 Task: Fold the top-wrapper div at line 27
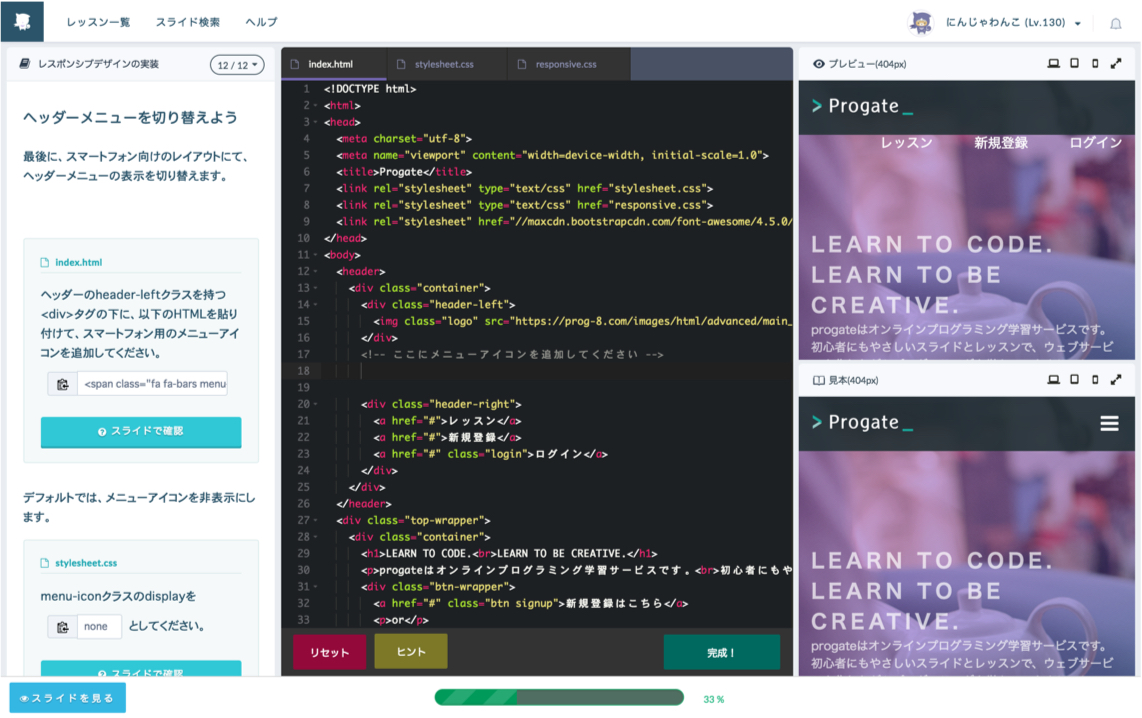point(316,521)
